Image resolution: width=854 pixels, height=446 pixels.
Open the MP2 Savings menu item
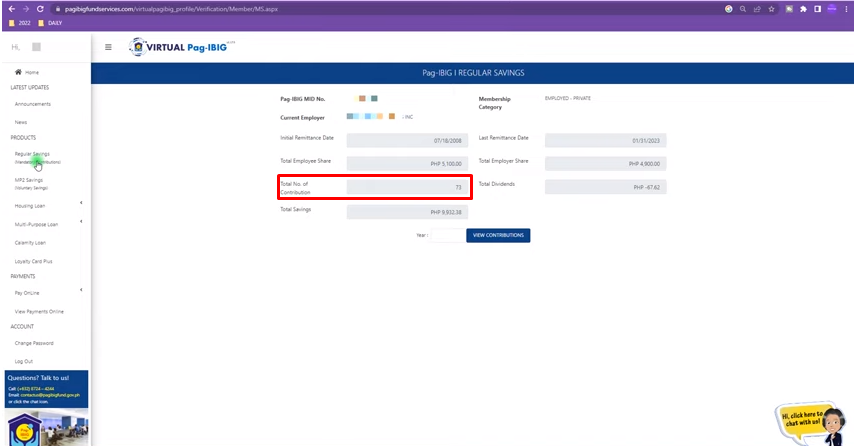click(x=31, y=184)
